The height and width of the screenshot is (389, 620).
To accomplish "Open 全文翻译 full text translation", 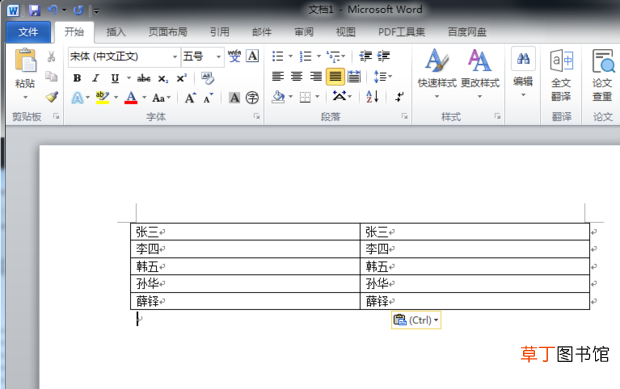I will [x=561, y=75].
